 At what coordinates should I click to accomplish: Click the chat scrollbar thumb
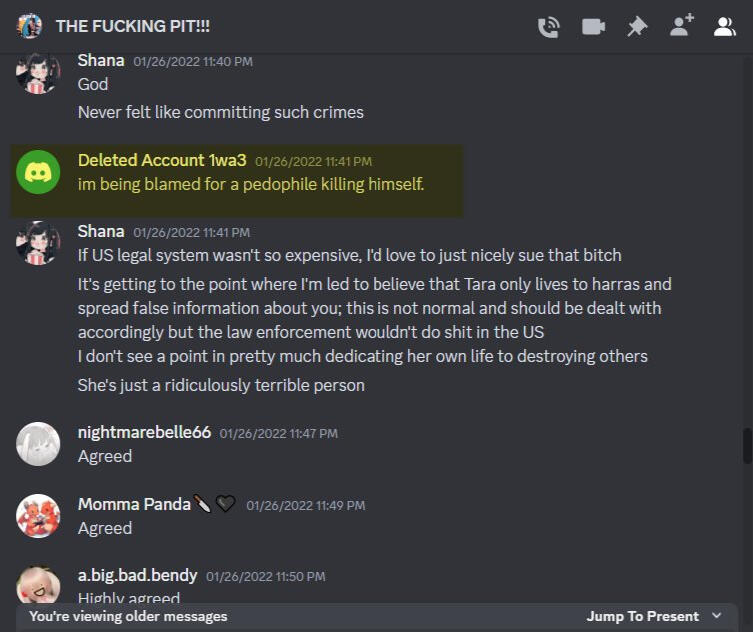coord(747,446)
